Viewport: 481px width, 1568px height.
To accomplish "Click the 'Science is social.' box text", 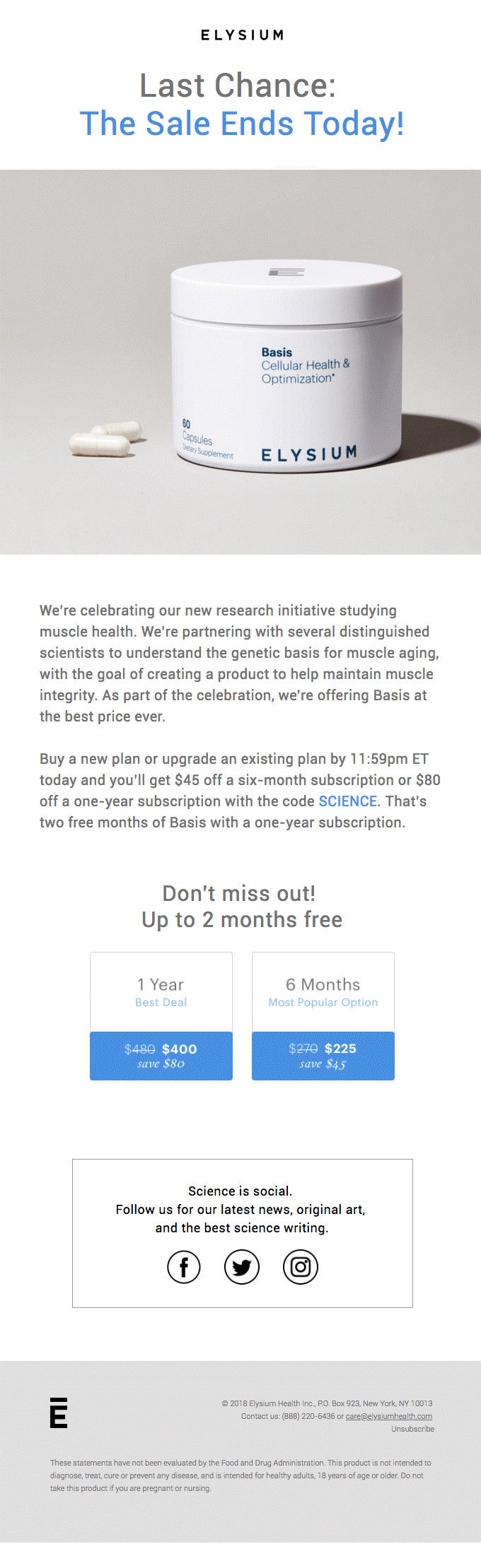I will coord(240,1191).
